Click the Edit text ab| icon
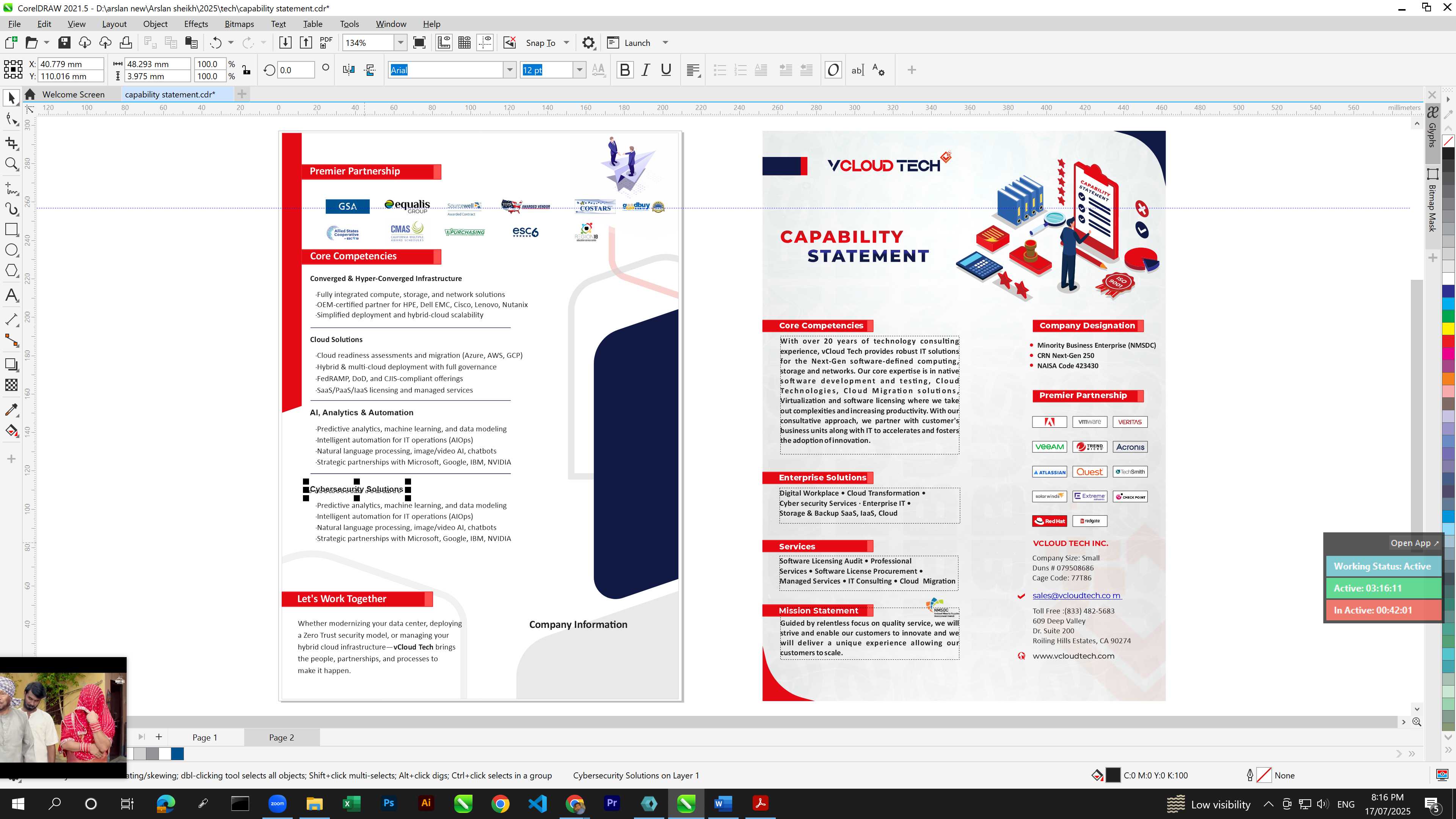 [x=857, y=69]
